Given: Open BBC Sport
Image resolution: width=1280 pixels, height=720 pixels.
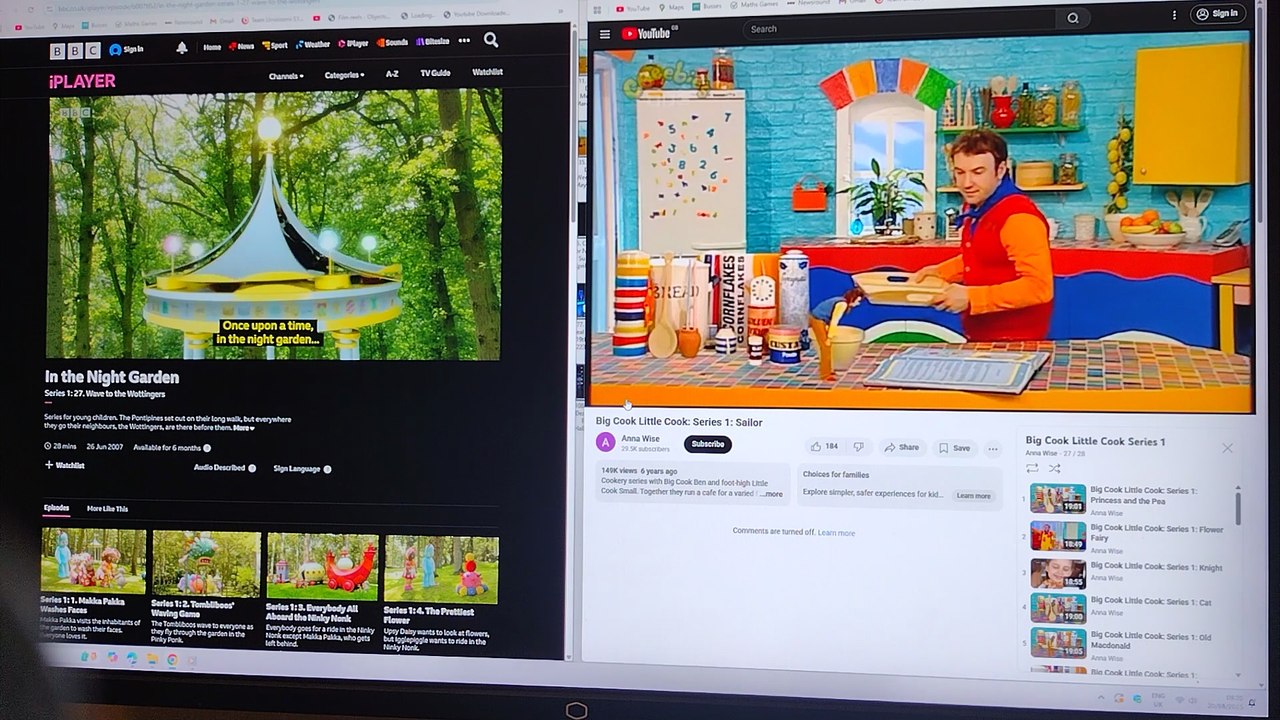Looking at the screenshot, I should (275, 45).
